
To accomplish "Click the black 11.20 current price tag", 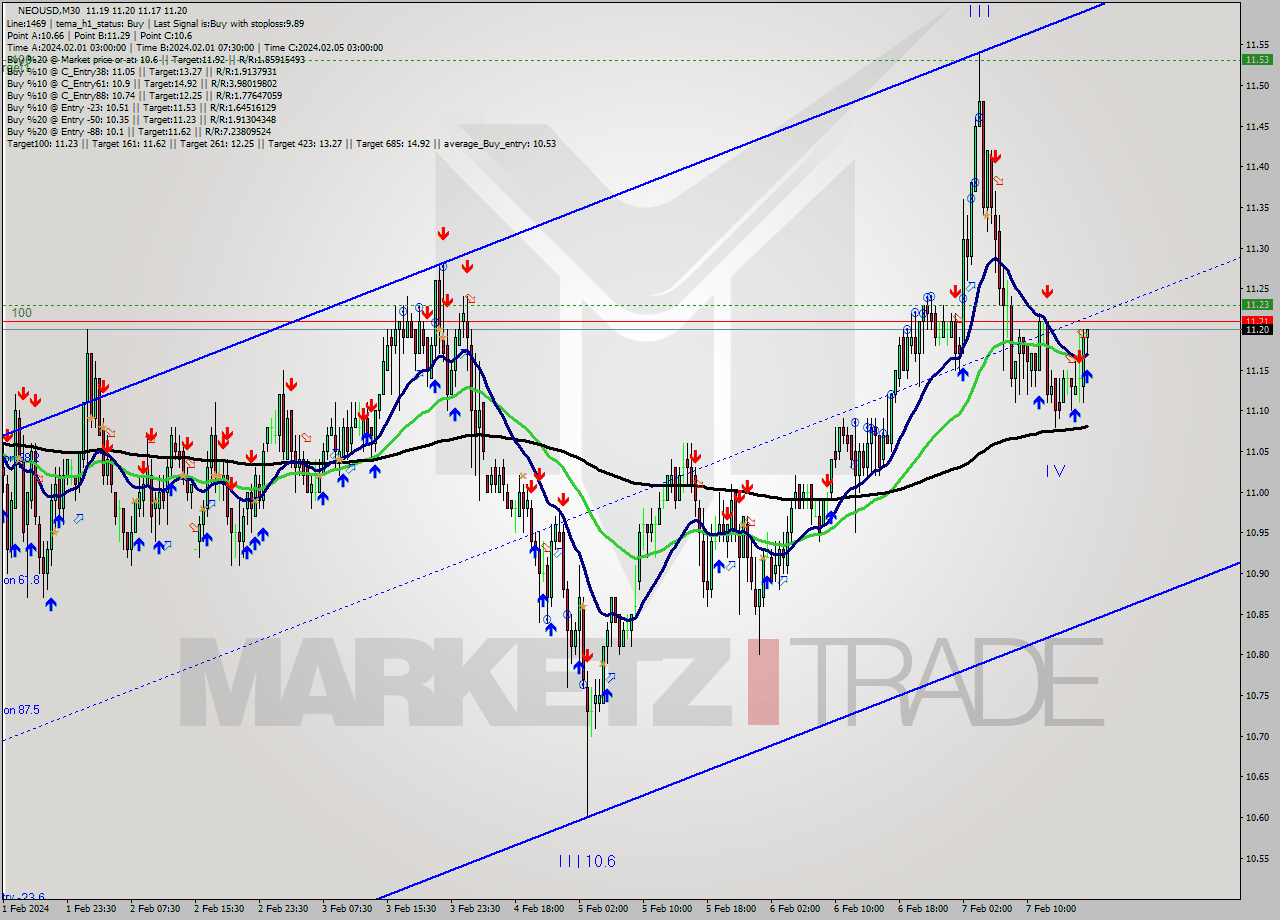I will click(x=1257, y=329).
